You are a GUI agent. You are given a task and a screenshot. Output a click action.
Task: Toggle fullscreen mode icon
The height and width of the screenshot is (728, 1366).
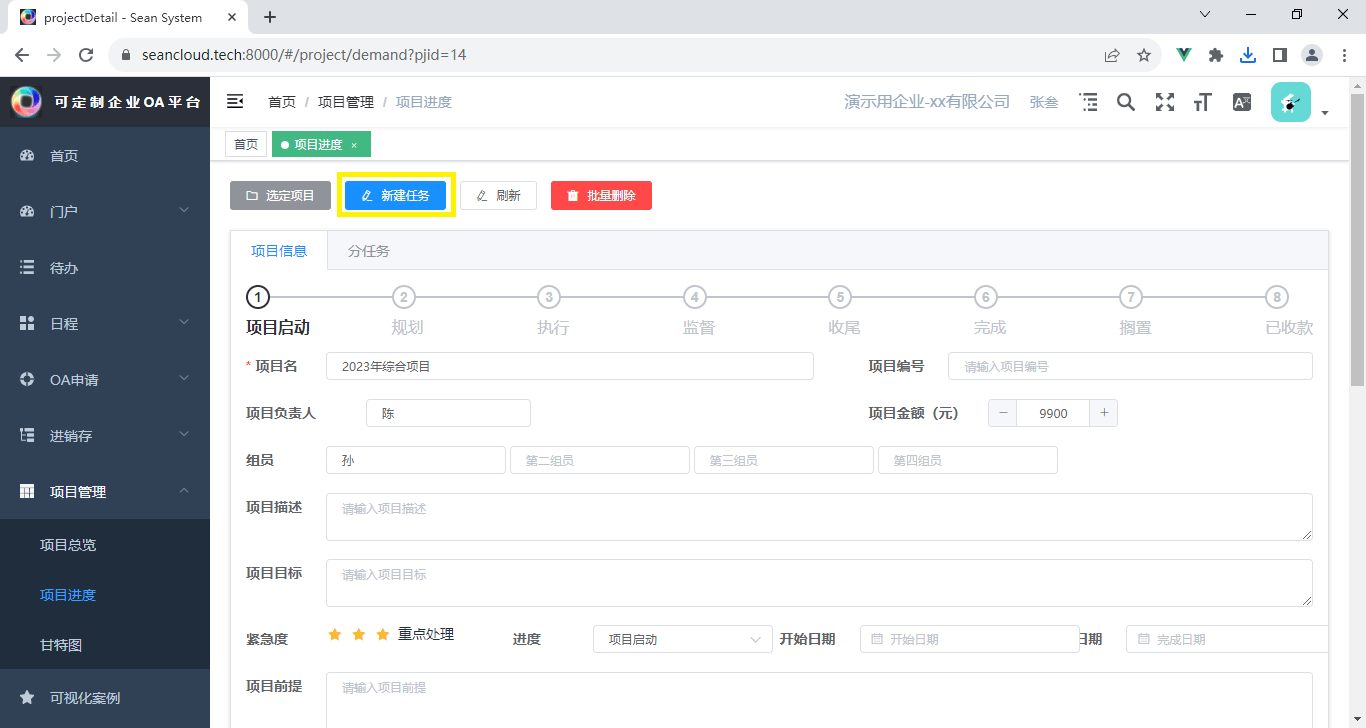pos(1164,102)
